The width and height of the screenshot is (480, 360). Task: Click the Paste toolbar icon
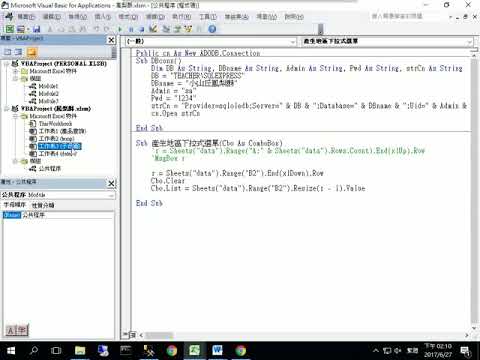[72, 29]
